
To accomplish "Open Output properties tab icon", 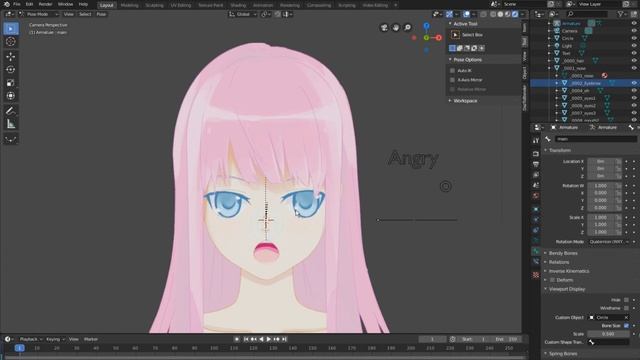I will click(536, 164).
